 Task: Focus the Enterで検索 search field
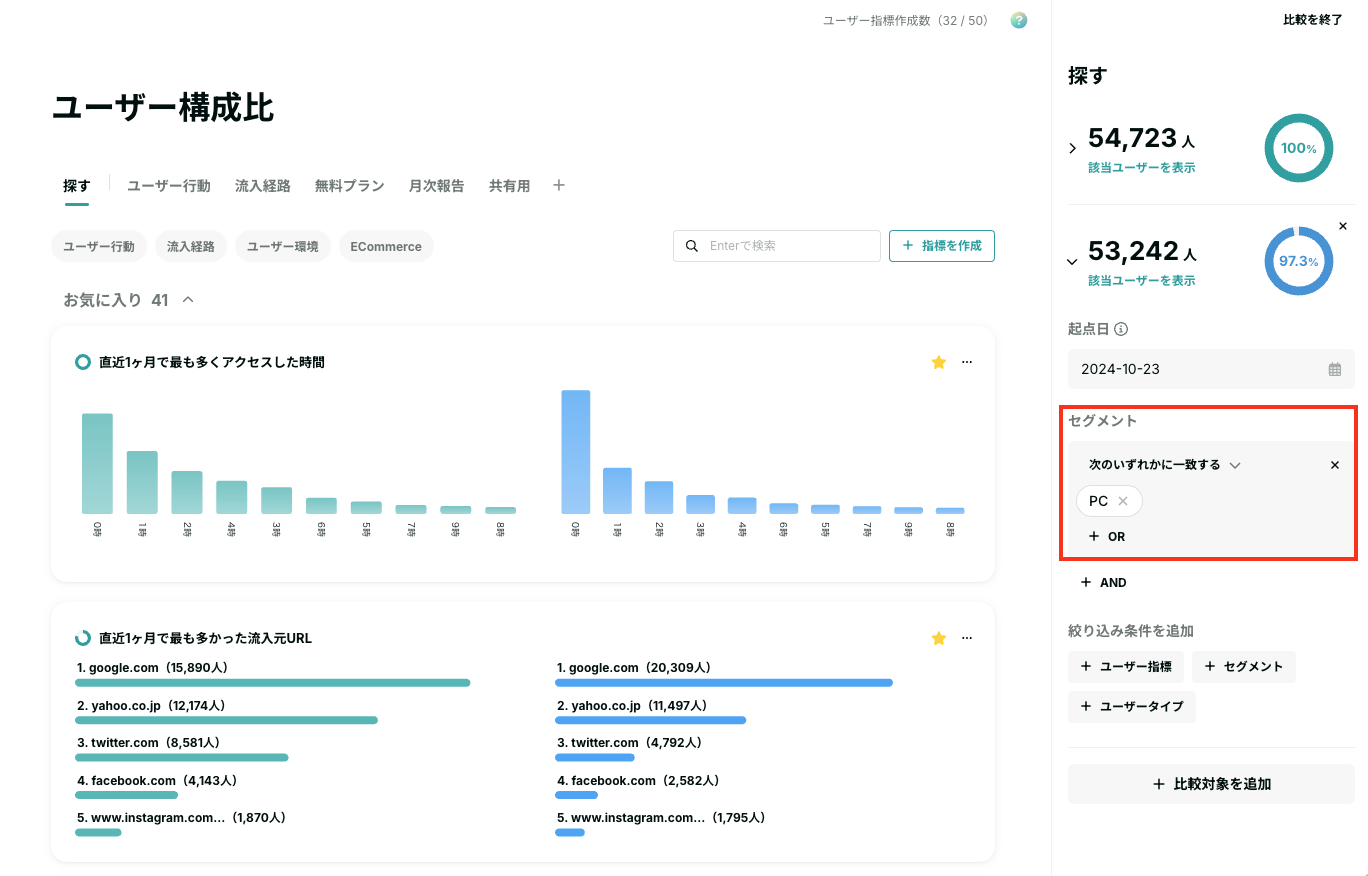pos(777,246)
